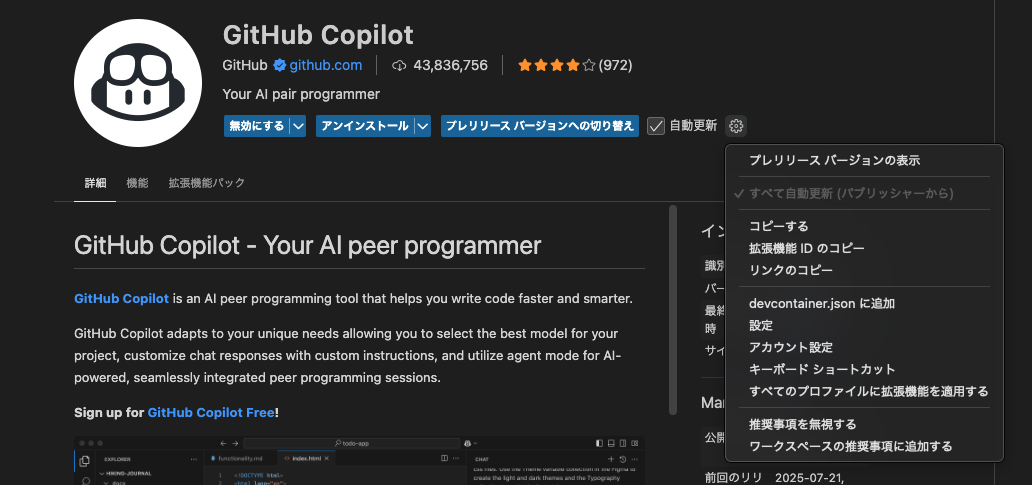Open the github.com publisher link
The height and width of the screenshot is (485, 1032).
(326, 65)
